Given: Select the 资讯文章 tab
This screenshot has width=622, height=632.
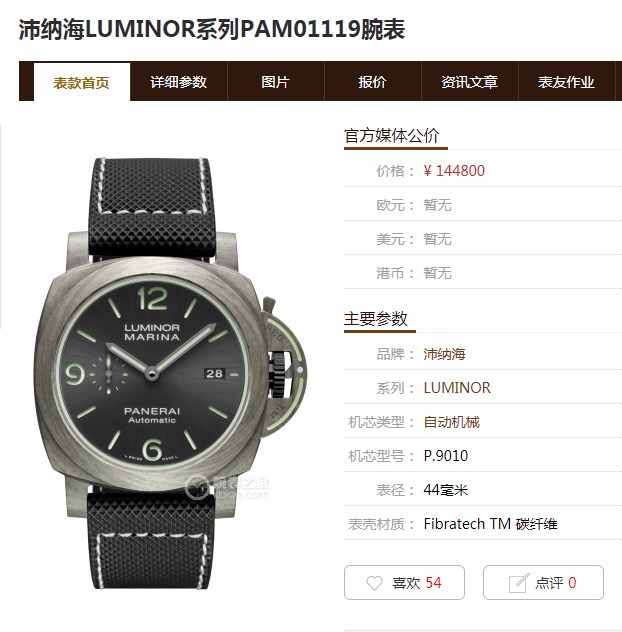Looking at the screenshot, I should (x=470, y=82).
